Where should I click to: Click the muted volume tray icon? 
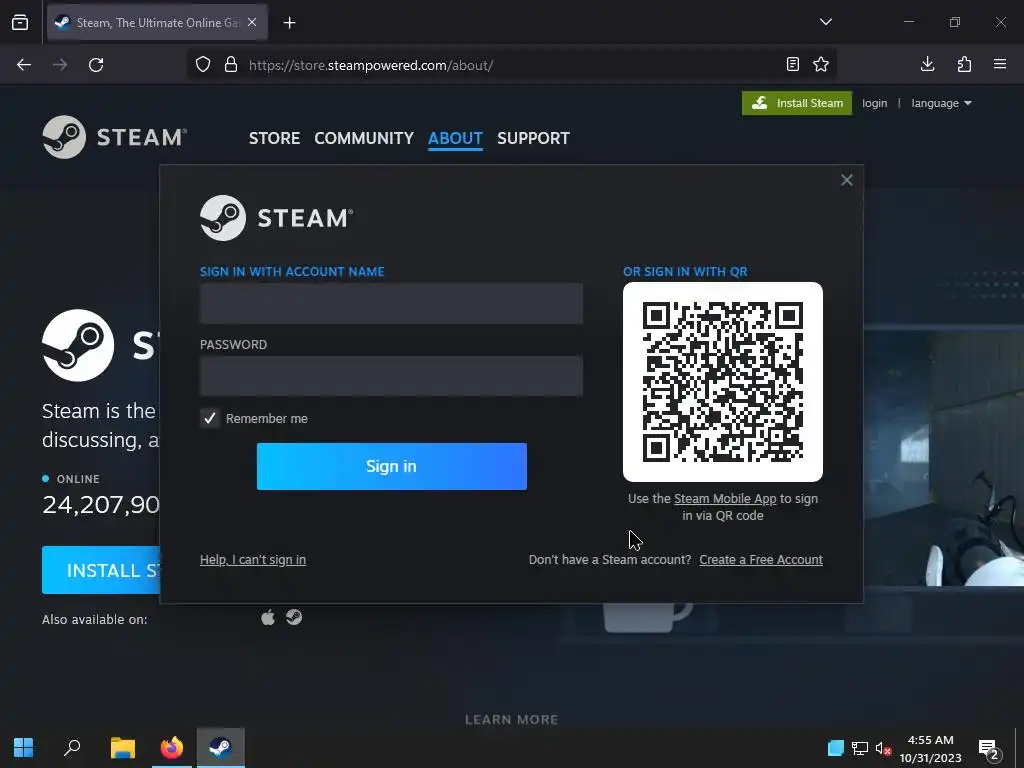883,748
